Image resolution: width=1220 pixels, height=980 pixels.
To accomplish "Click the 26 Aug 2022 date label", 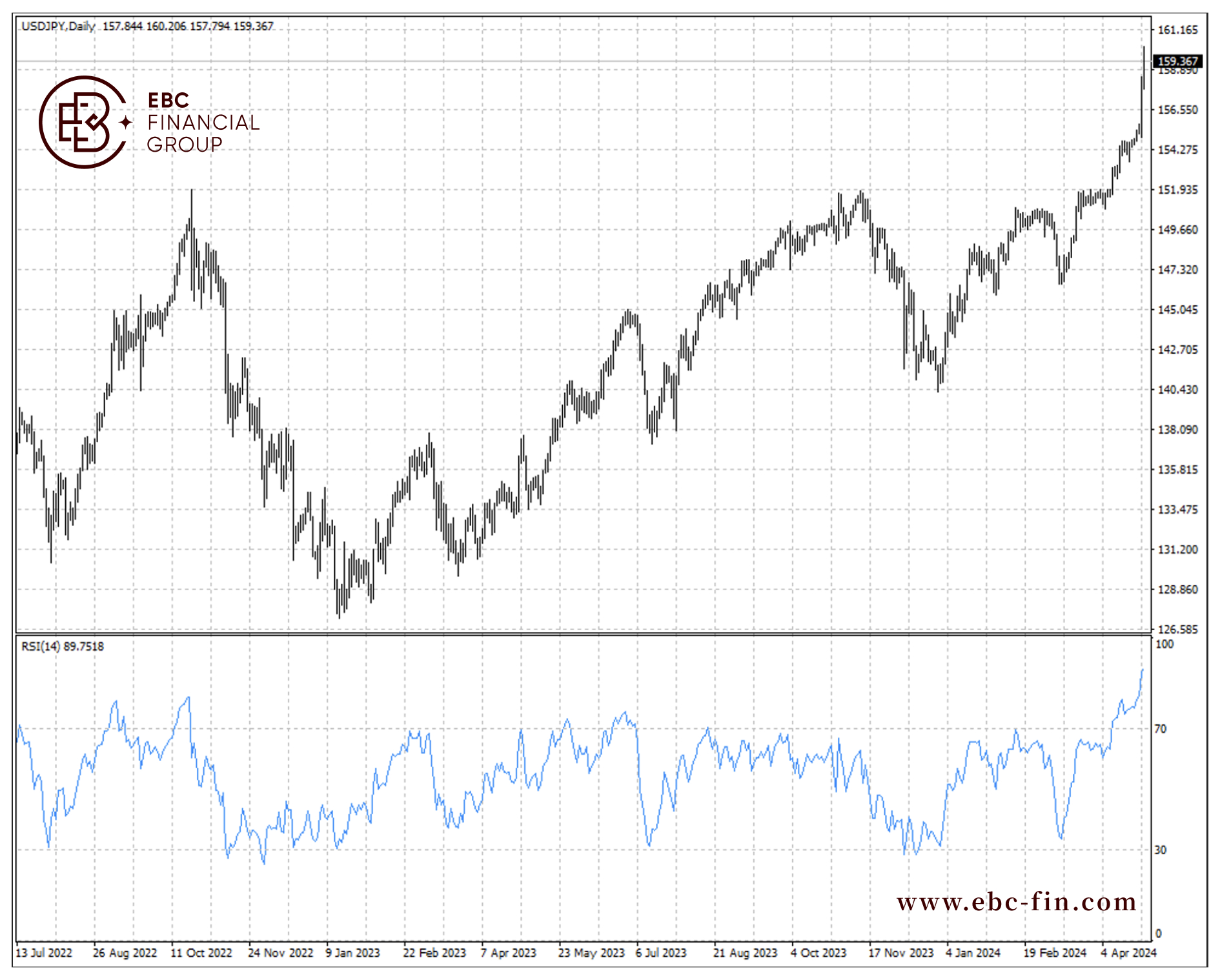I will [125, 954].
